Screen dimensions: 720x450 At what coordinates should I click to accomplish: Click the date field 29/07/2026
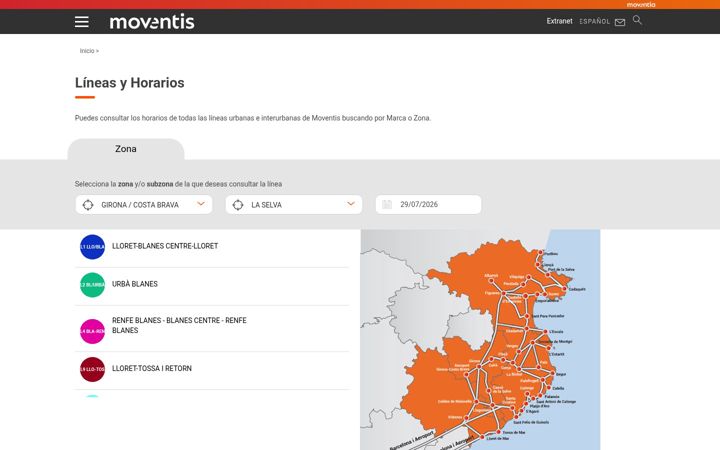pyautogui.click(x=428, y=204)
